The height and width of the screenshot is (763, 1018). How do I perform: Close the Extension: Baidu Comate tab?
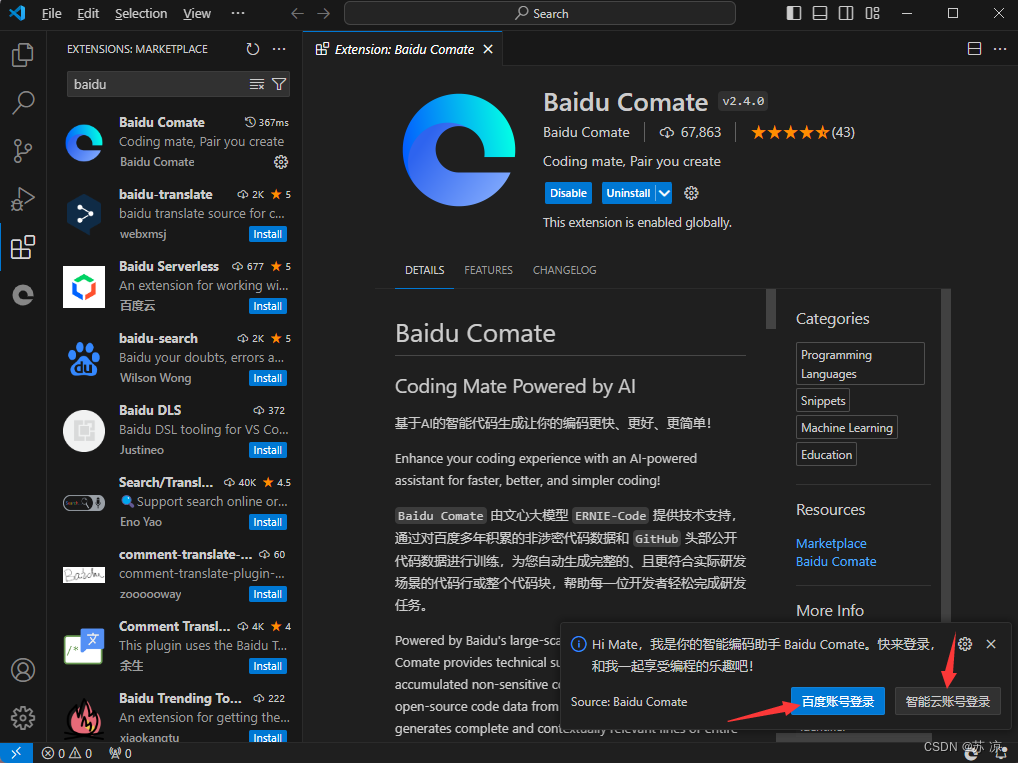pyautogui.click(x=488, y=49)
